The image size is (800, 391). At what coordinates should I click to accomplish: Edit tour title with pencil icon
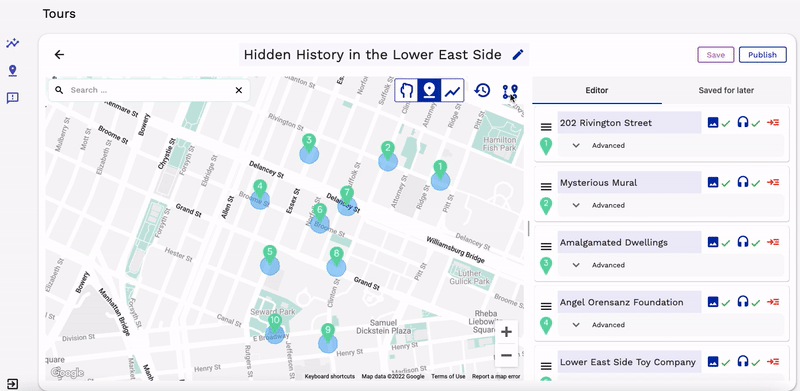coord(518,55)
